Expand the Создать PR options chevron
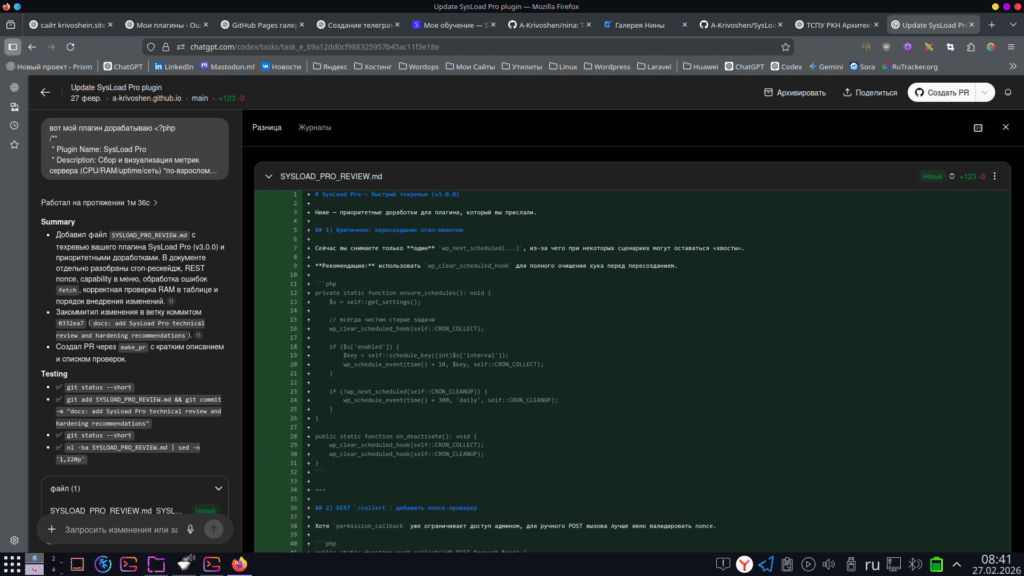This screenshot has height=576, width=1024. (x=983, y=92)
